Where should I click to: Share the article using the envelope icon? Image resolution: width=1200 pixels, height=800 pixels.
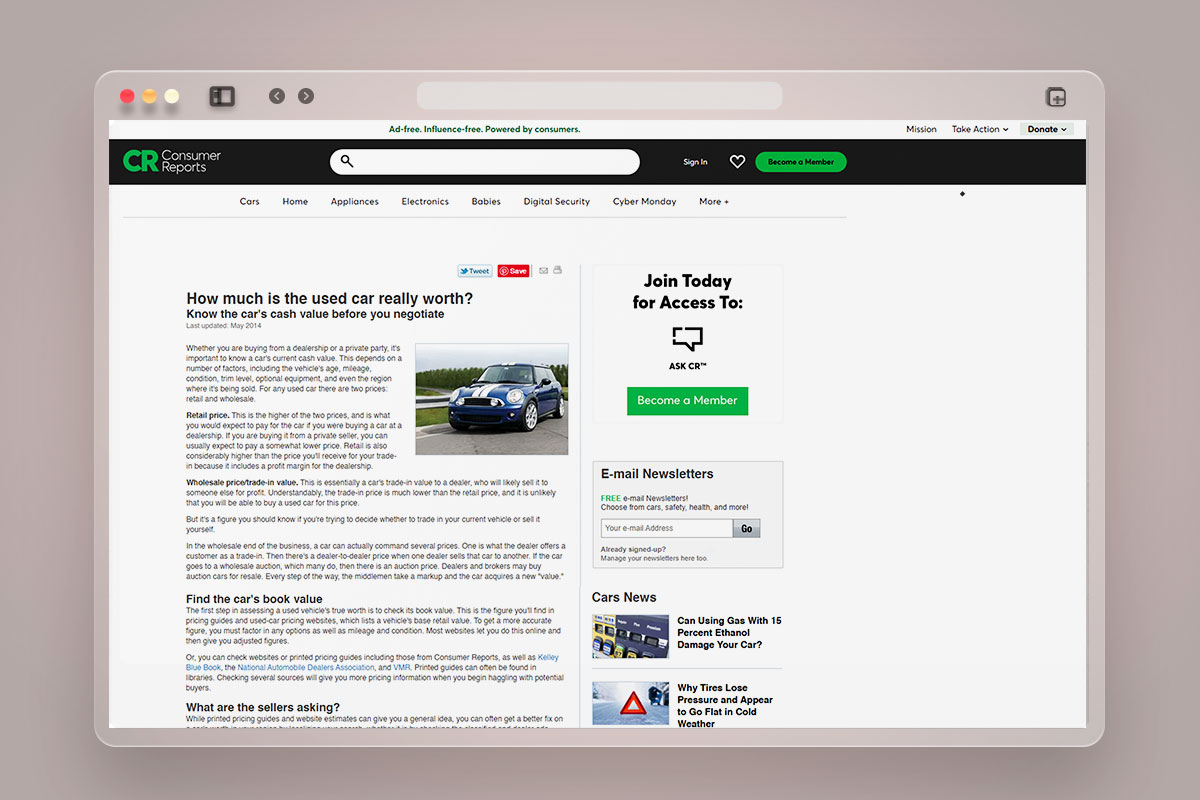(x=543, y=270)
